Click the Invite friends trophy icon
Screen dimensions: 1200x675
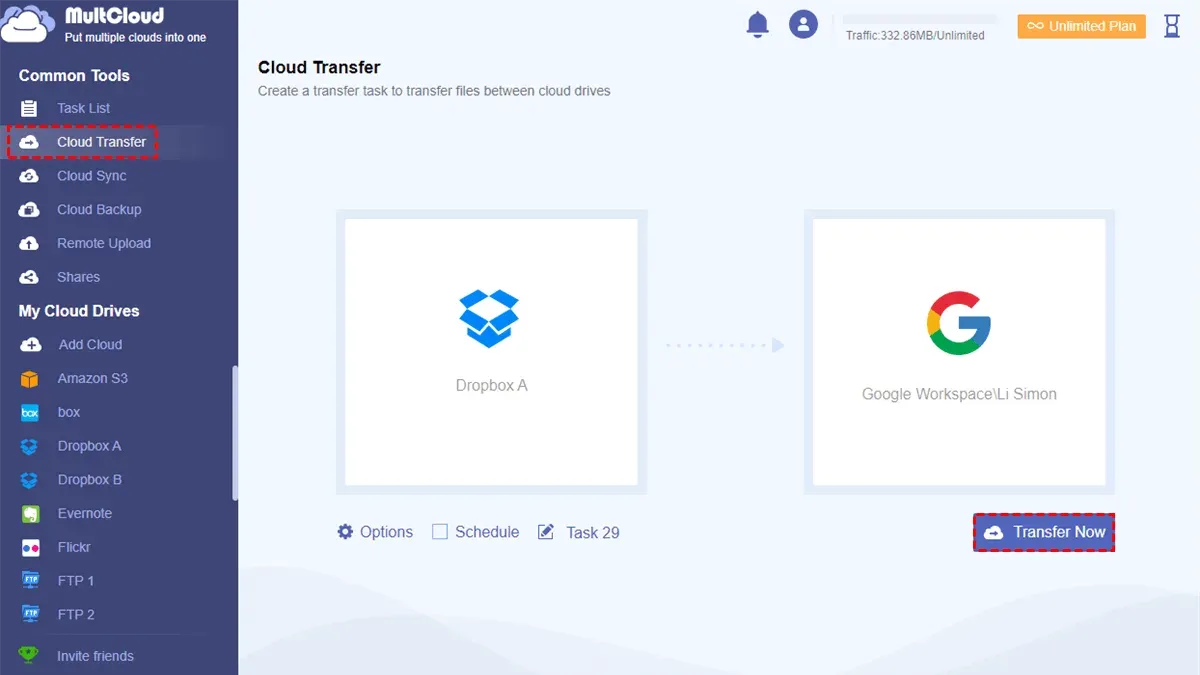(30, 656)
